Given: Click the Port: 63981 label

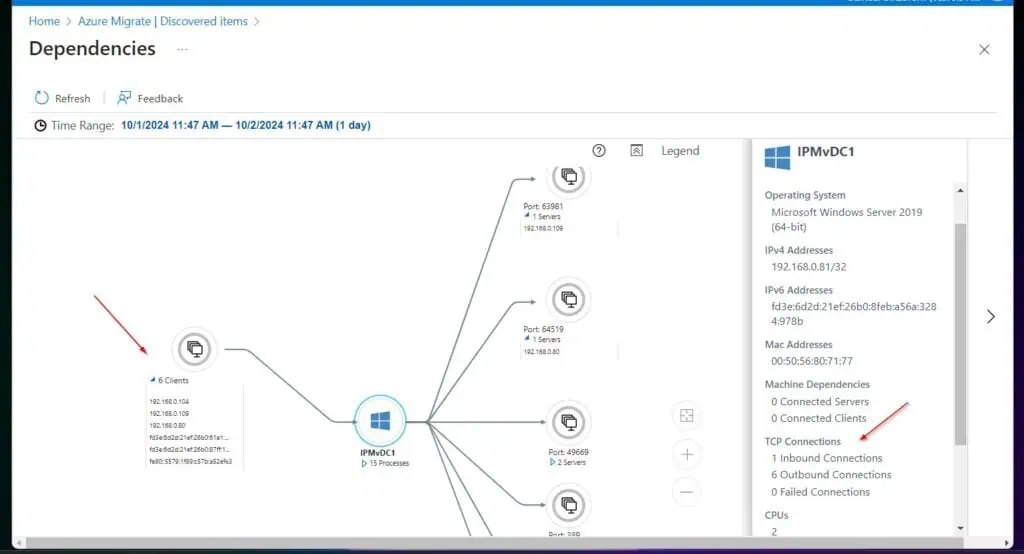Looking at the screenshot, I should click(x=543, y=206).
